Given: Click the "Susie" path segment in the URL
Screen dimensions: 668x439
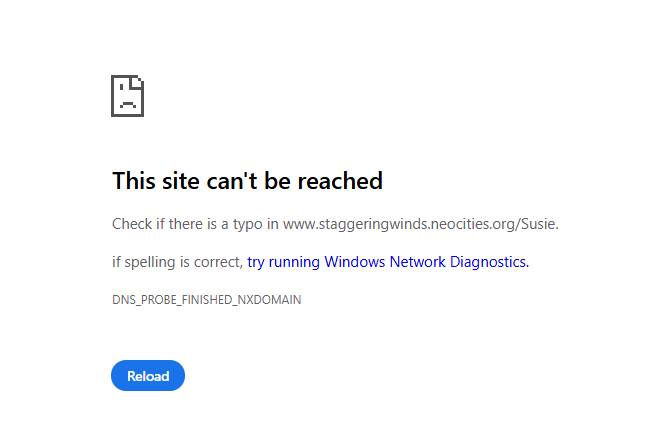Looking at the screenshot, I should pos(538,224).
